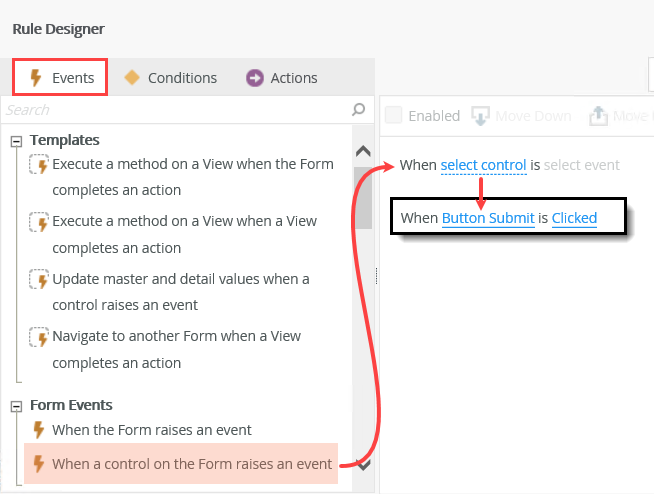The height and width of the screenshot is (494, 654).
Task: Click icon beside 'Navigate to another Form' template
Action: [39, 337]
